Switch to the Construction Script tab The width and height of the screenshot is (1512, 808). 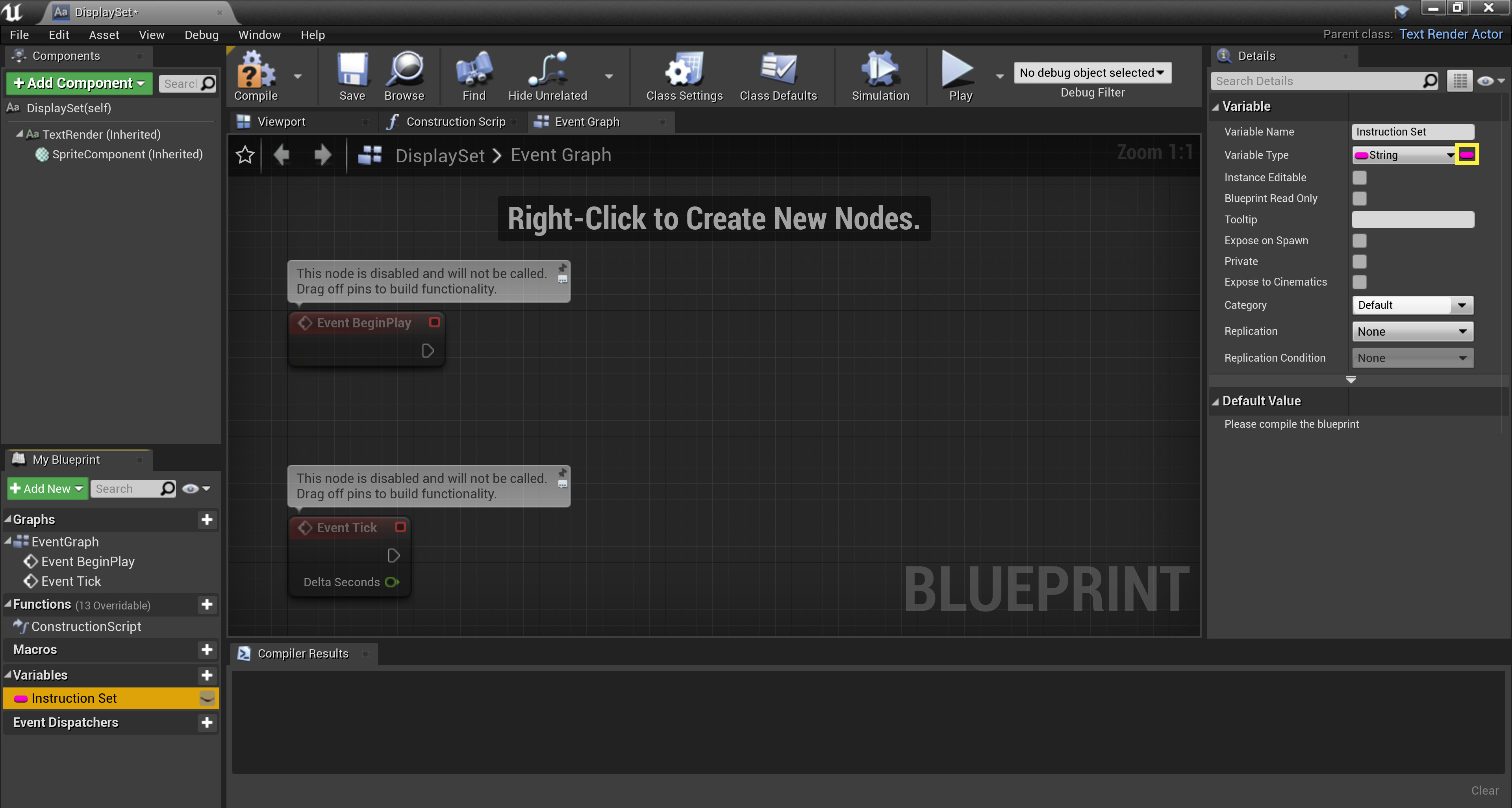click(456, 122)
